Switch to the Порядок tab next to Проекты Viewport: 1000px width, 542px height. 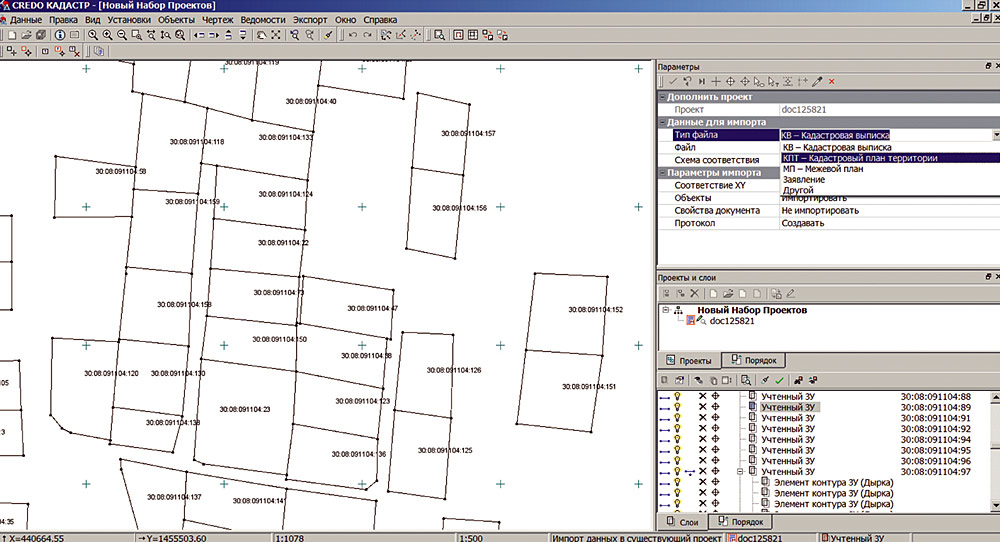click(x=753, y=360)
